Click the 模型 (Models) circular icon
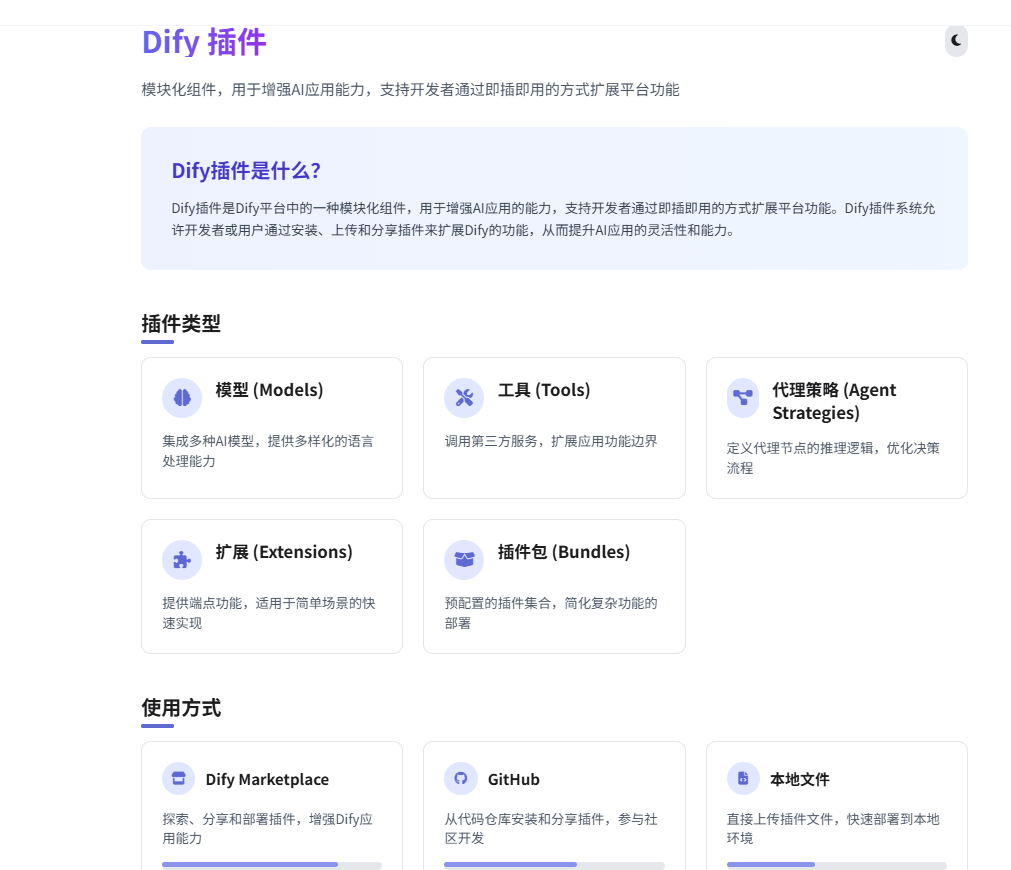This screenshot has height=870, width=1011. (181, 397)
